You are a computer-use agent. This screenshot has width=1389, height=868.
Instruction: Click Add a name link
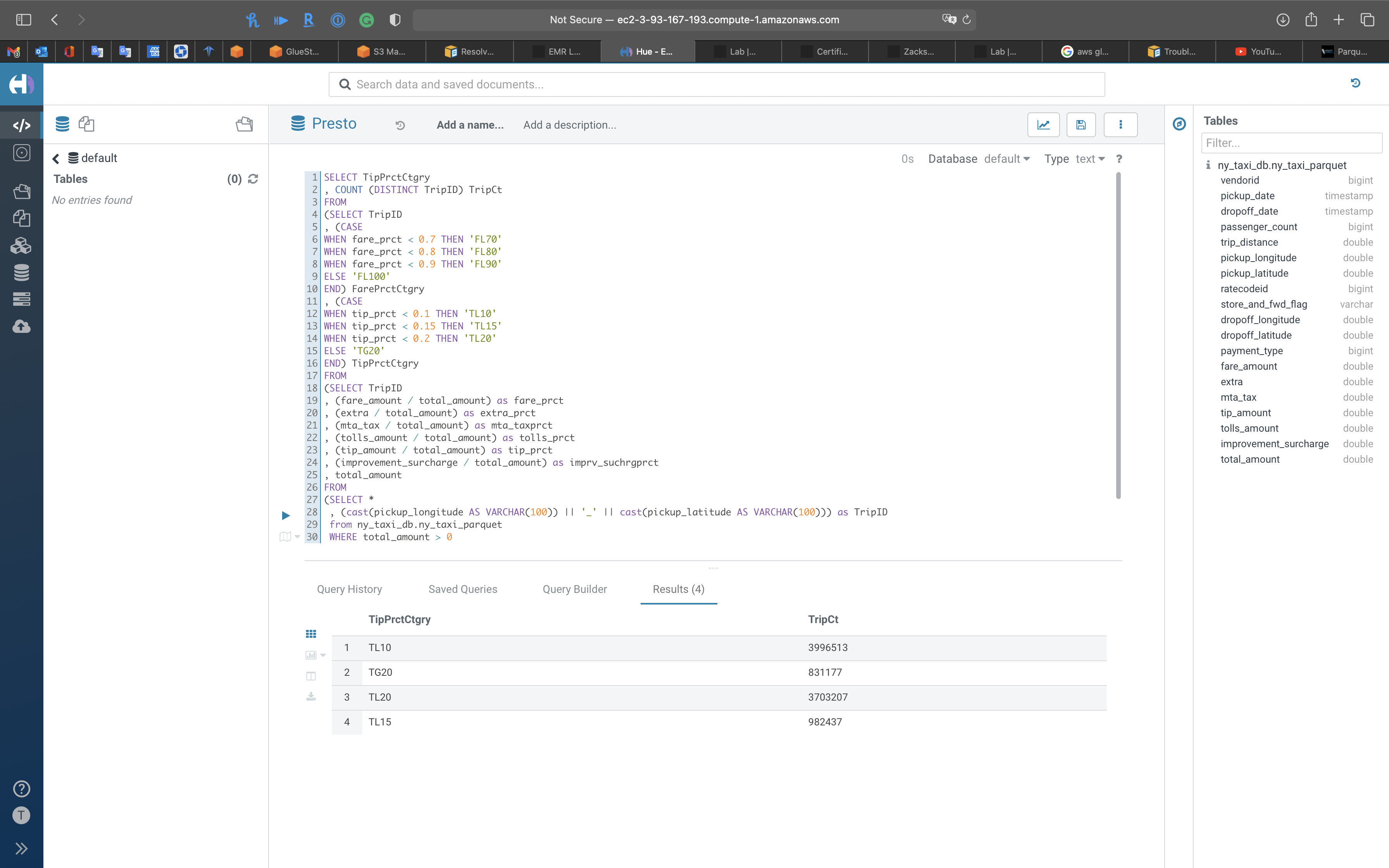tap(469, 125)
